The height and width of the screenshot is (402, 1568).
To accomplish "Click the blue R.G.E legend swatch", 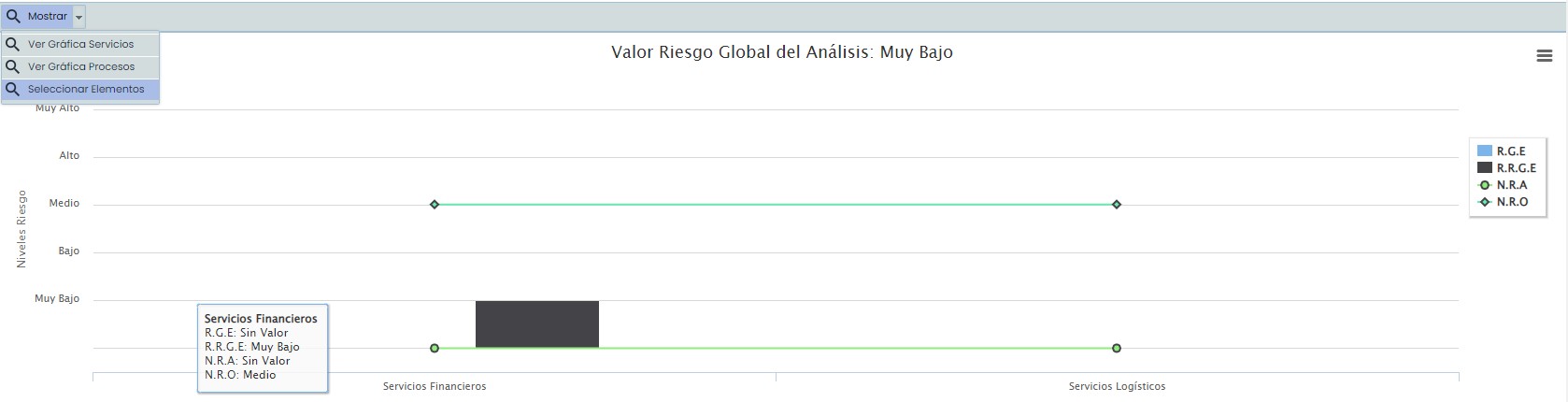I will [x=1484, y=151].
